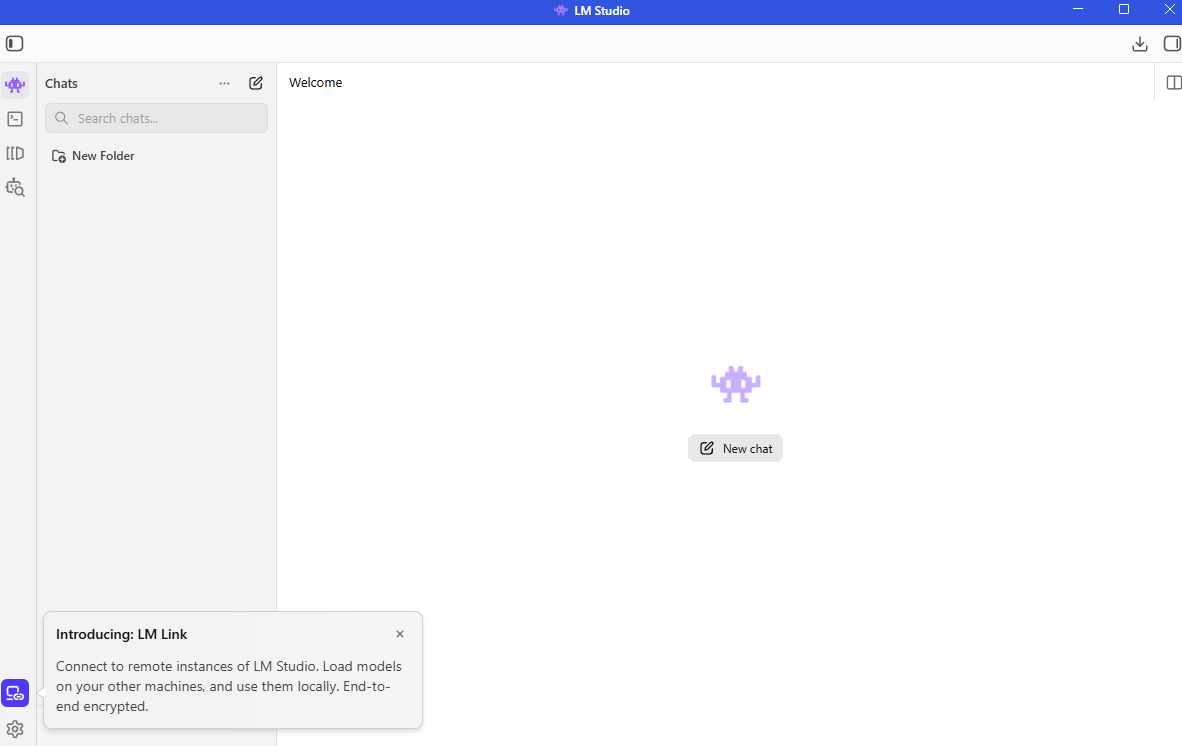
Task: Close the LM Studio window
Action: click(1169, 9)
